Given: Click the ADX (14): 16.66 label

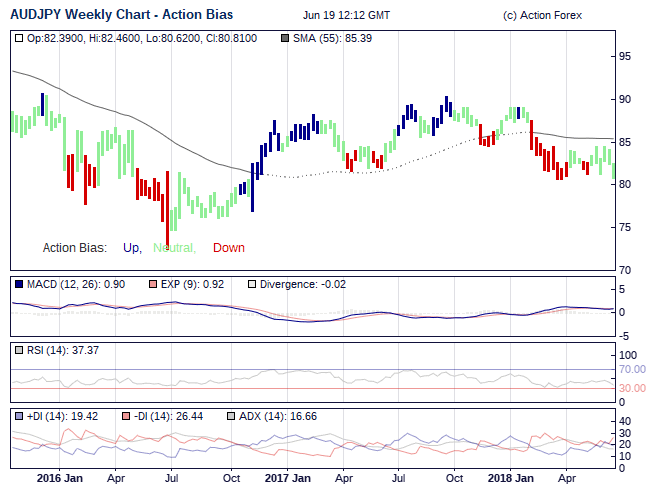Looking at the screenshot, I should pyautogui.click(x=278, y=416).
